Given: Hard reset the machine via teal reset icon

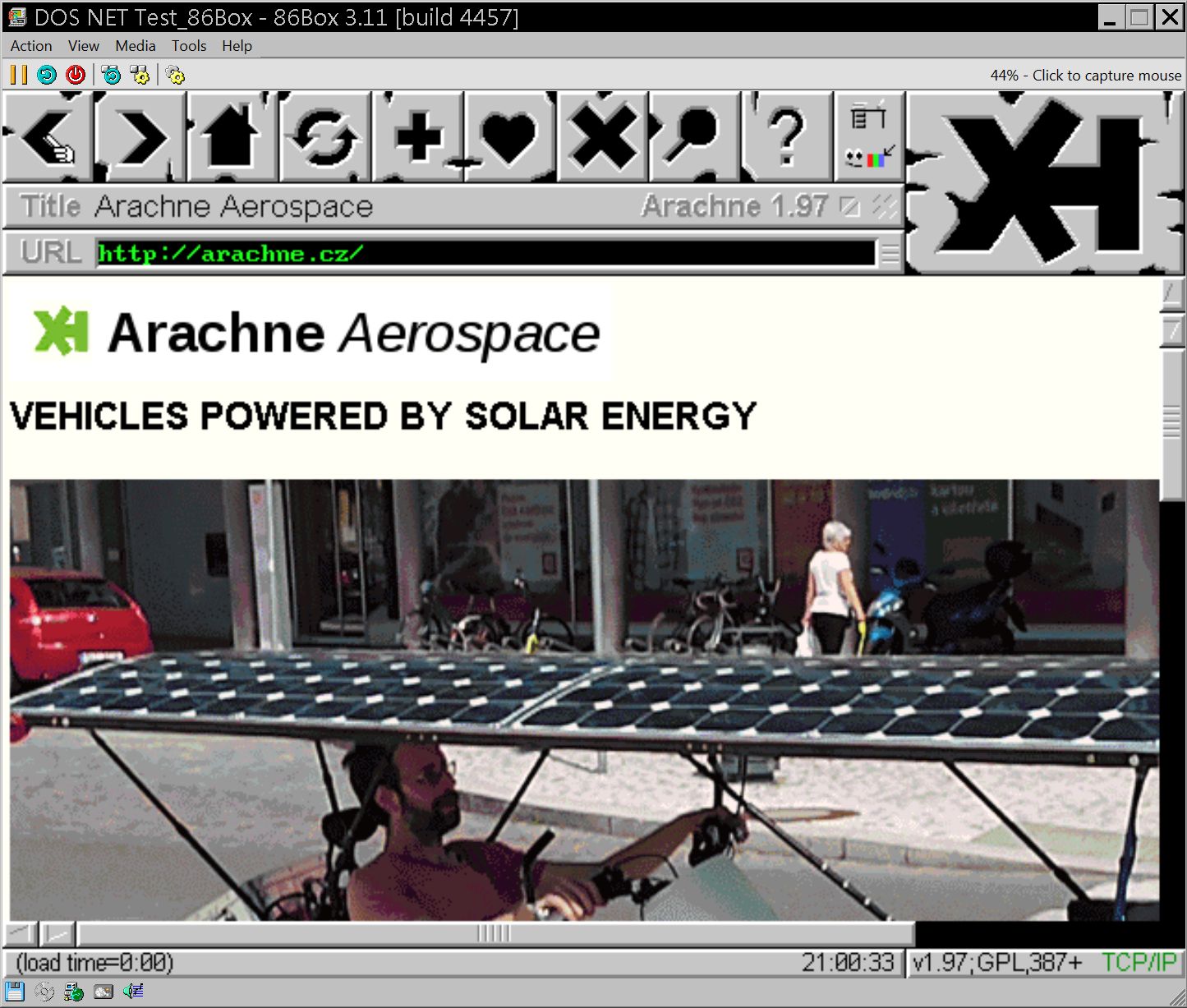Looking at the screenshot, I should [x=47, y=75].
